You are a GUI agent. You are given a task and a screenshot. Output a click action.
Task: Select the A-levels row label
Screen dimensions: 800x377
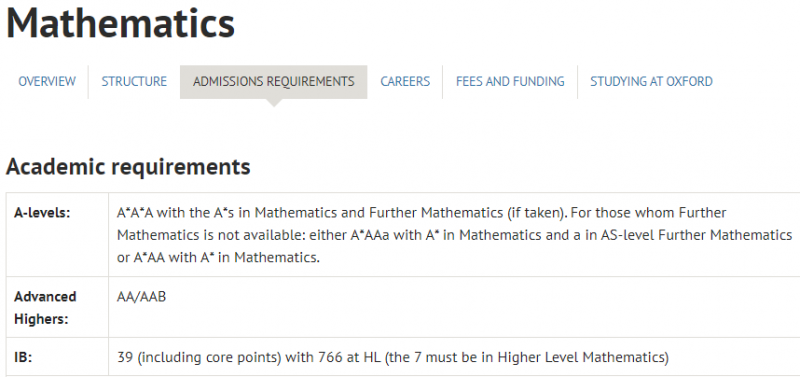42,213
